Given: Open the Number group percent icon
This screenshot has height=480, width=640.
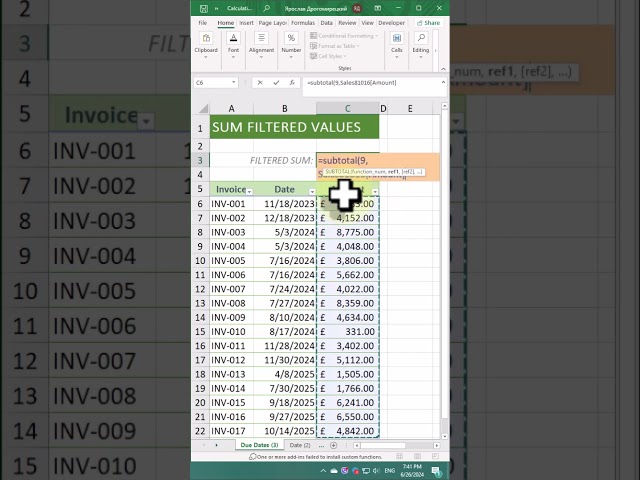Looking at the screenshot, I should [x=291, y=38].
